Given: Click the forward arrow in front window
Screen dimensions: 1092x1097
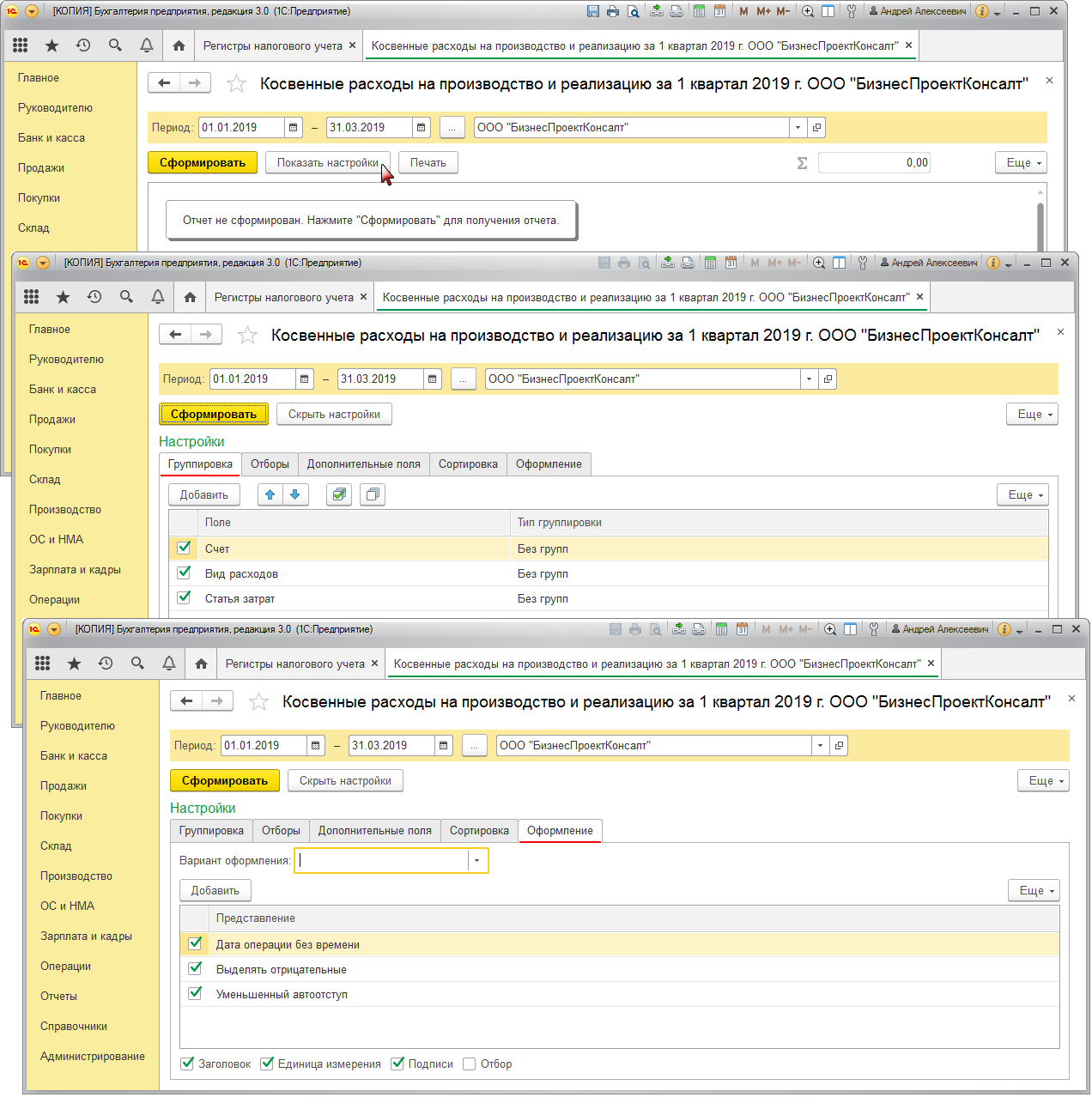Looking at the screenshot, I should 217,701.
